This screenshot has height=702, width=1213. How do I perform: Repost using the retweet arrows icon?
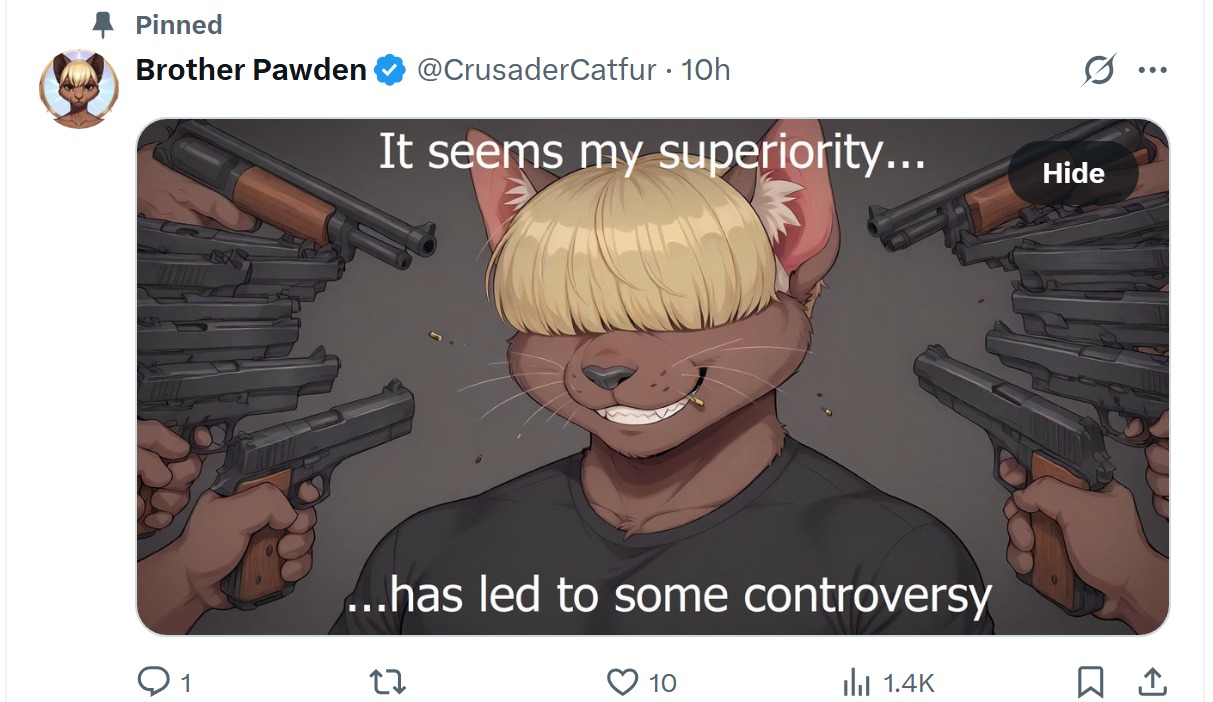point(388,682)
